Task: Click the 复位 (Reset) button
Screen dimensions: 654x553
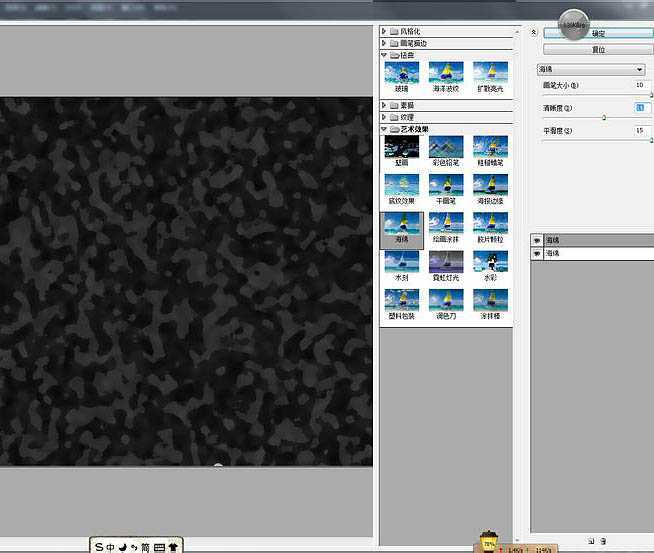Action: pyautogui.click(x=599, y=50)
